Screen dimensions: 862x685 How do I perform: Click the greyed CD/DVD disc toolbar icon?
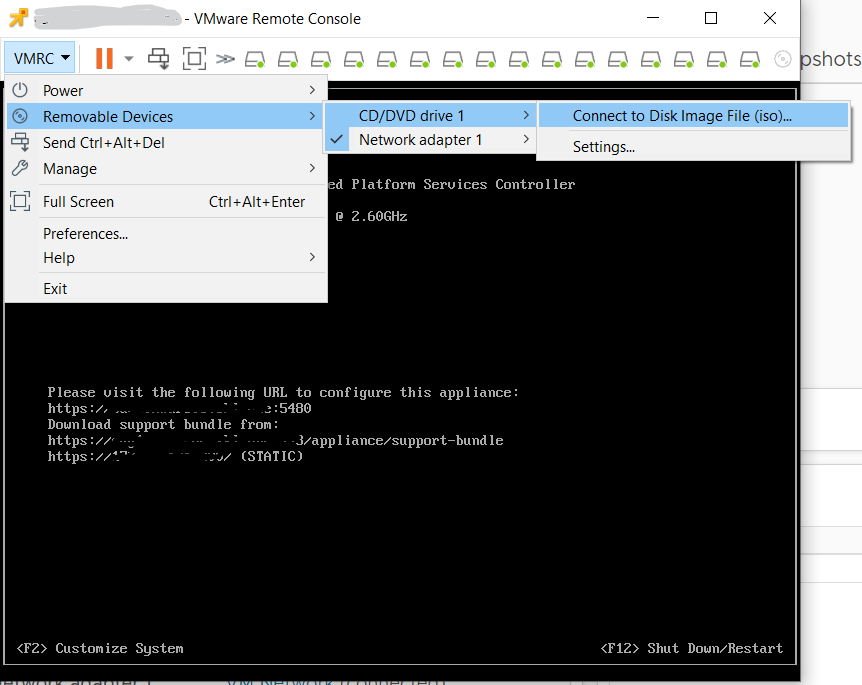pos(782,59)
